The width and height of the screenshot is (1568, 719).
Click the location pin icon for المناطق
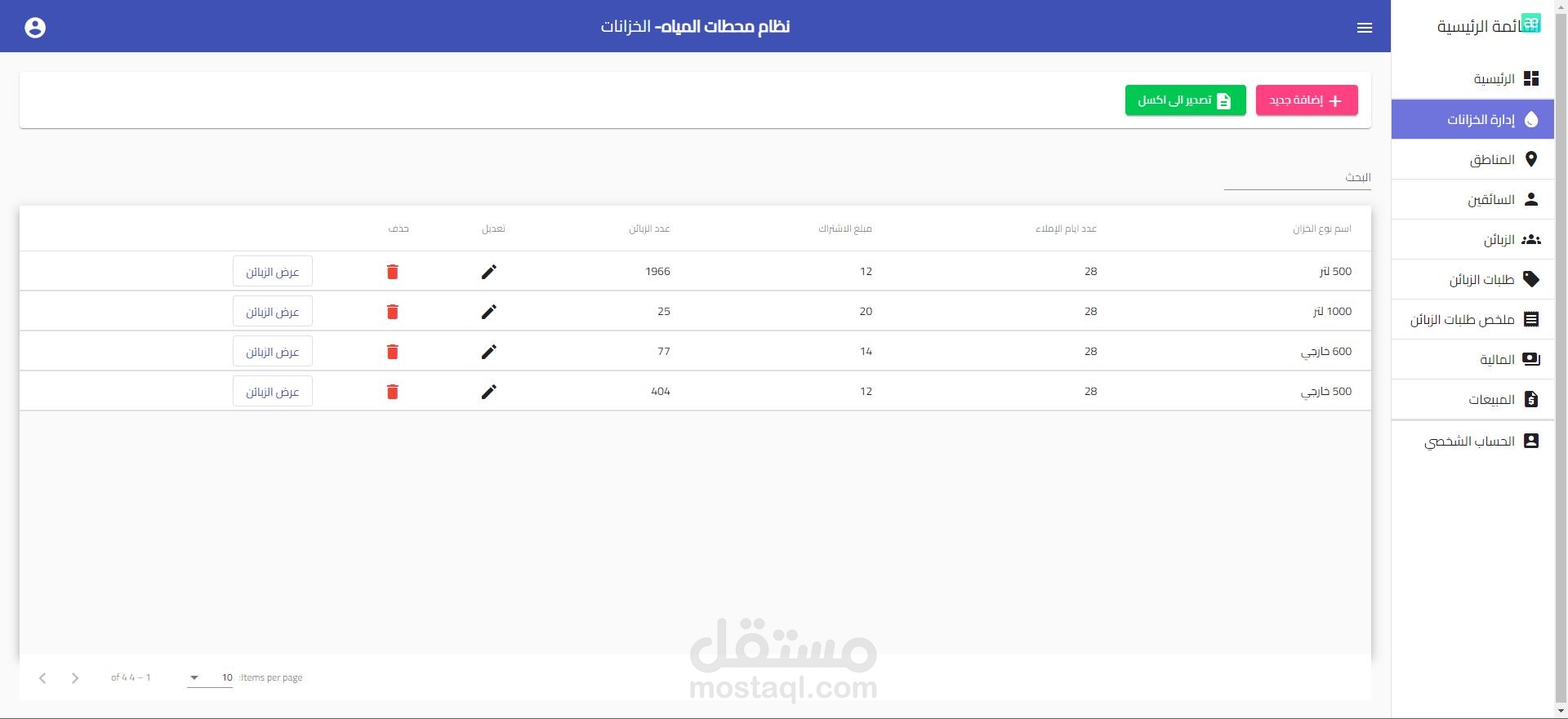point(1531,159)
